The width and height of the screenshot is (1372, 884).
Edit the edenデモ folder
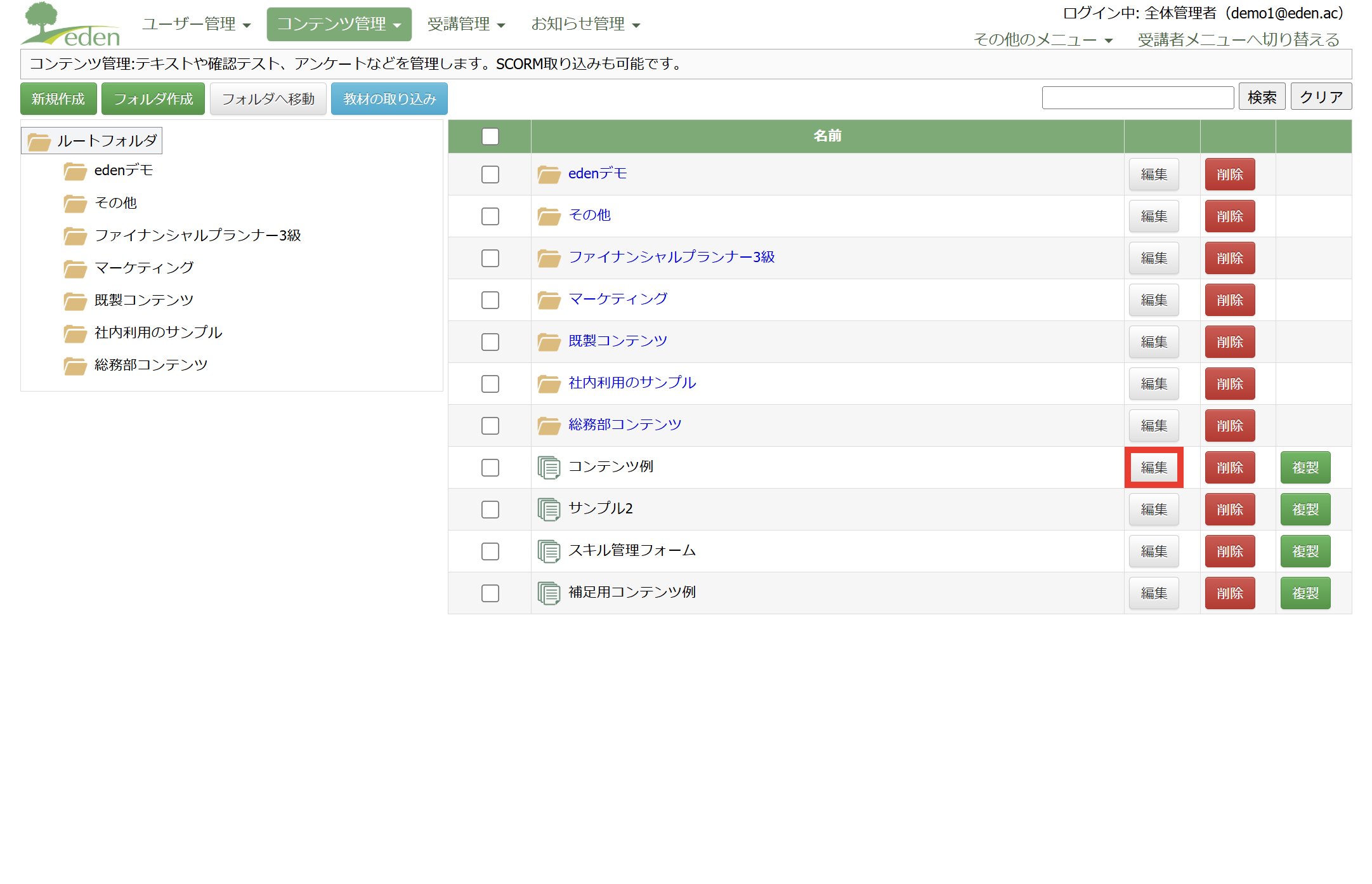[x=1154, y=175]
